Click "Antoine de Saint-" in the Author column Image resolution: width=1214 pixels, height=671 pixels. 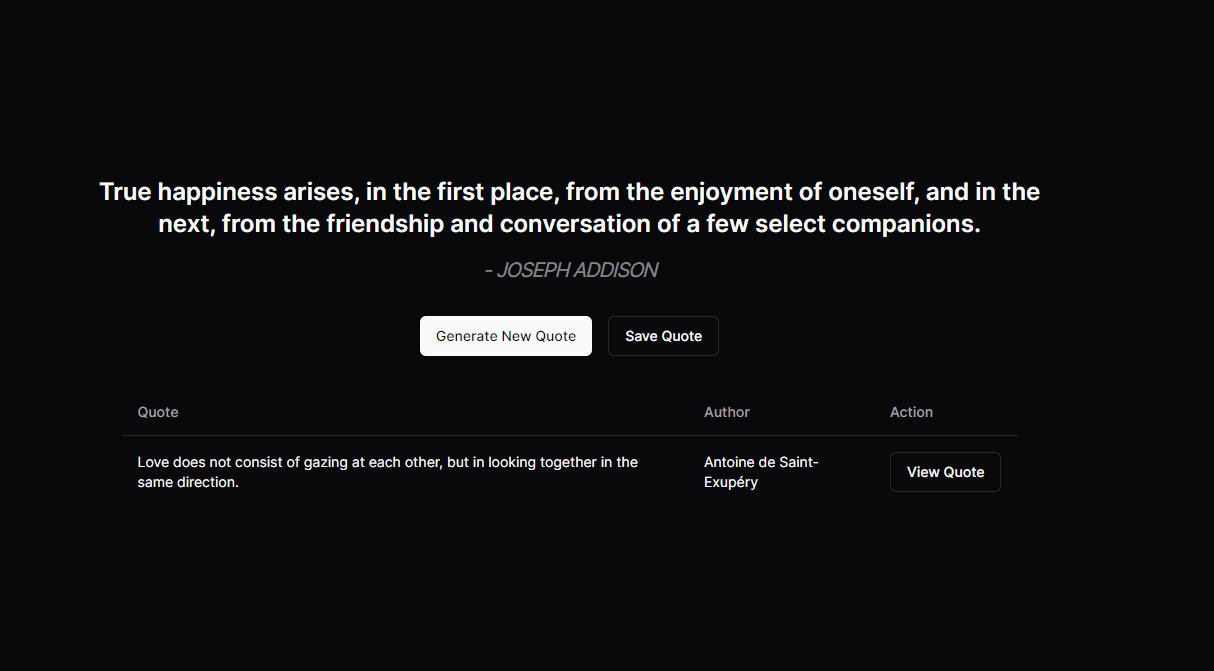[761, 462]
